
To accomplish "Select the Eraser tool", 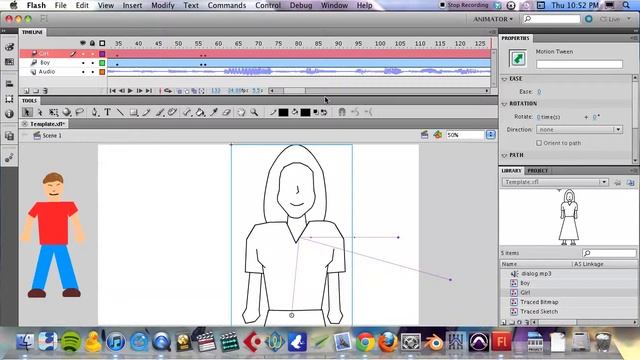I will click(227, 112).
